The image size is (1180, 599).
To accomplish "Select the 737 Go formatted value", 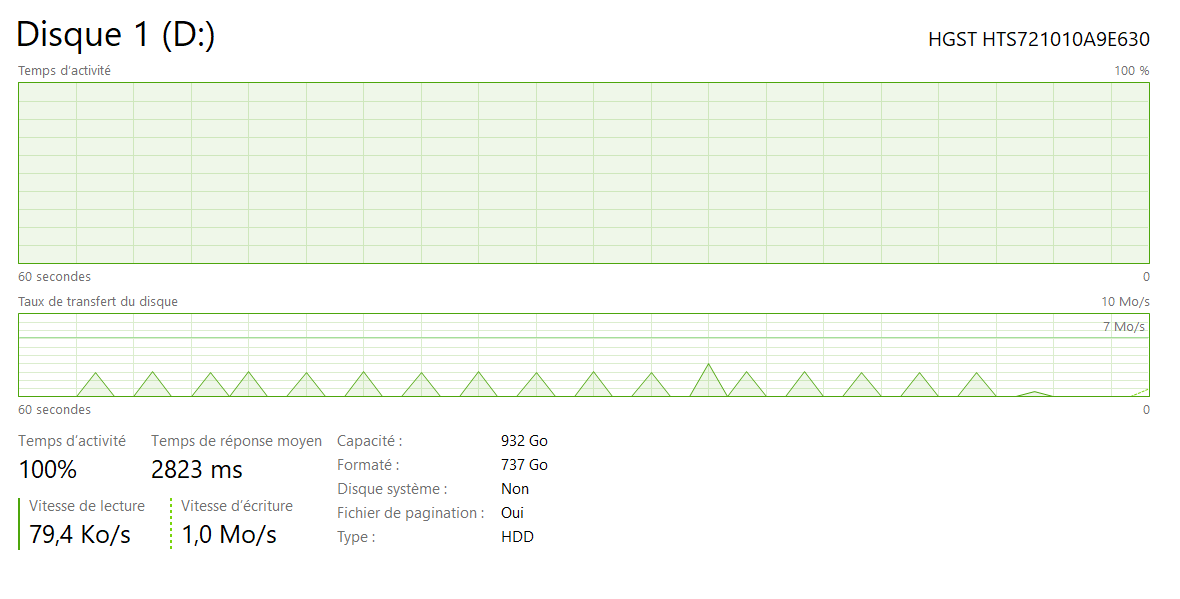I will [x=524, y=465].
